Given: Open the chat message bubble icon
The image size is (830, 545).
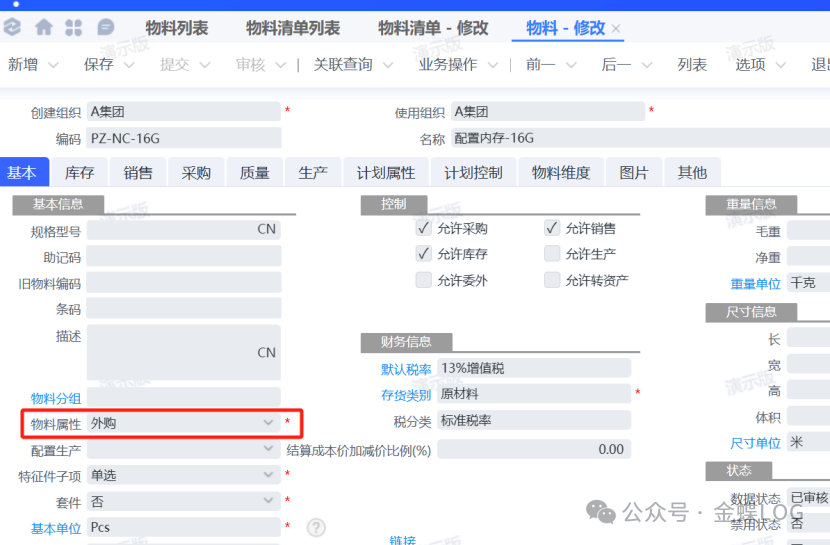Looking at the screenshot, I should 104,28.
